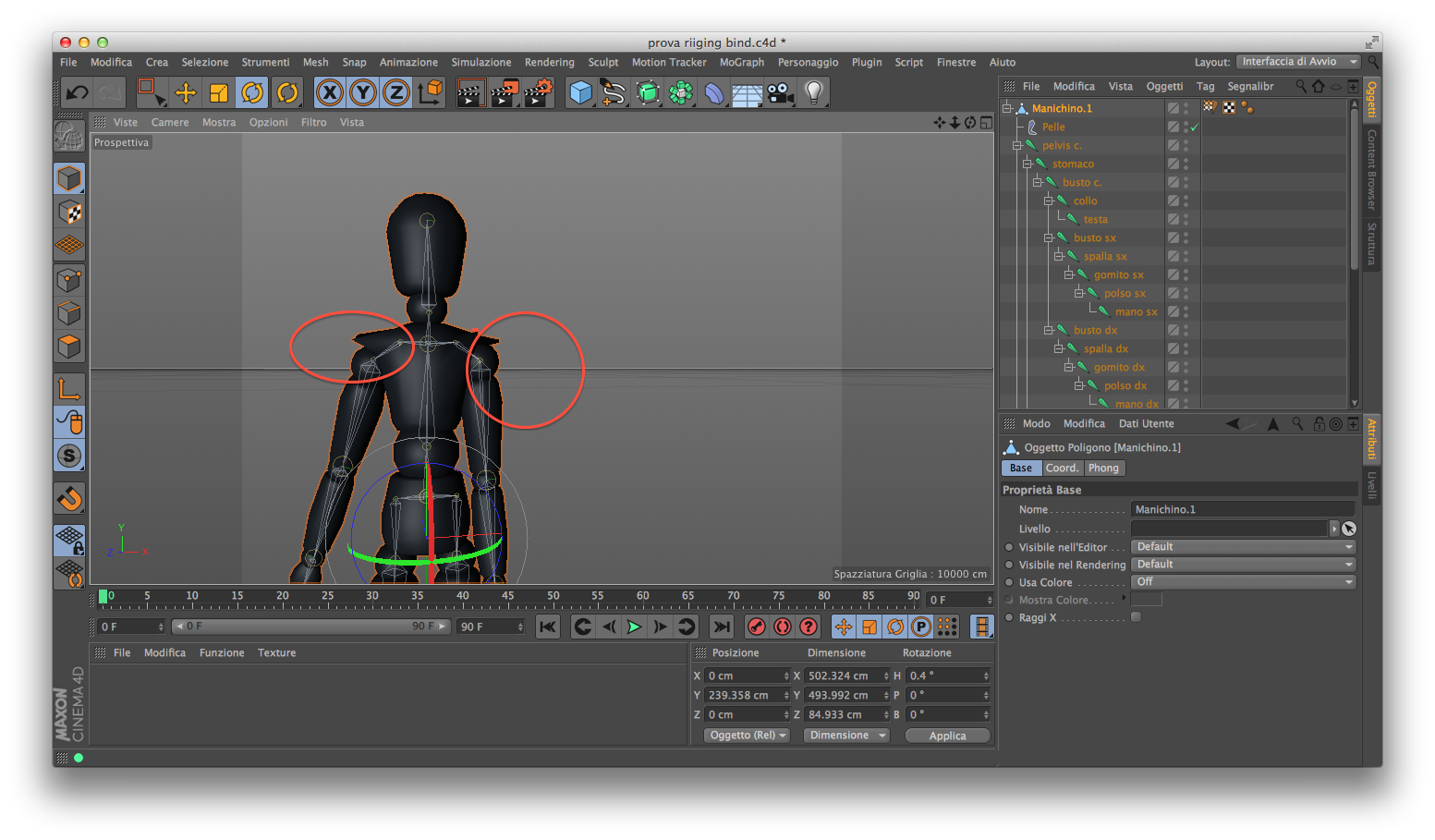Click the magnet icon in left toolbar
The image size is (1435, 840).
69,498
